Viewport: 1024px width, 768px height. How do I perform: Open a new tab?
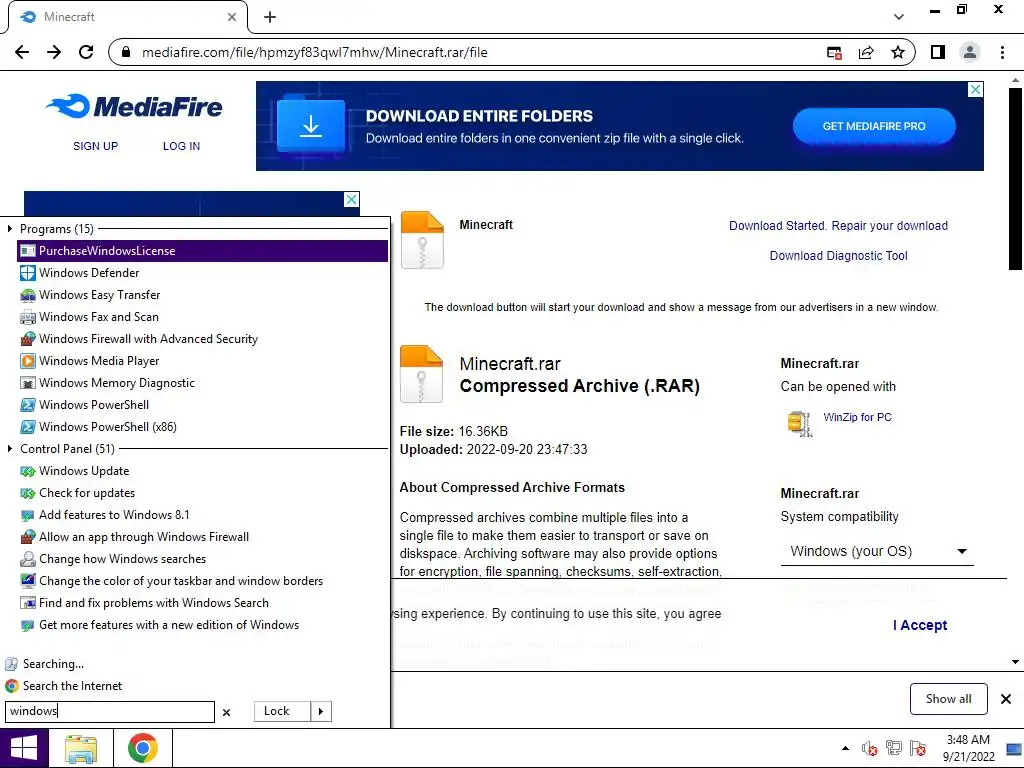(x=270, y=18)
